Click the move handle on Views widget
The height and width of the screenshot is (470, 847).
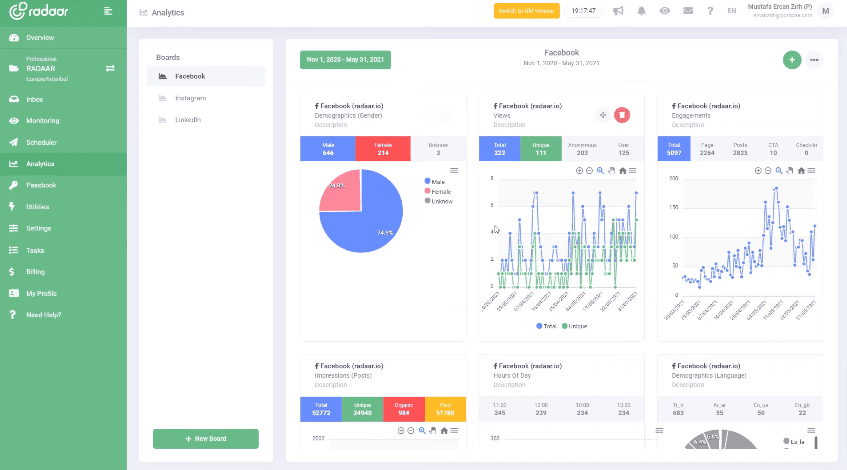click(x=602, y=115)
